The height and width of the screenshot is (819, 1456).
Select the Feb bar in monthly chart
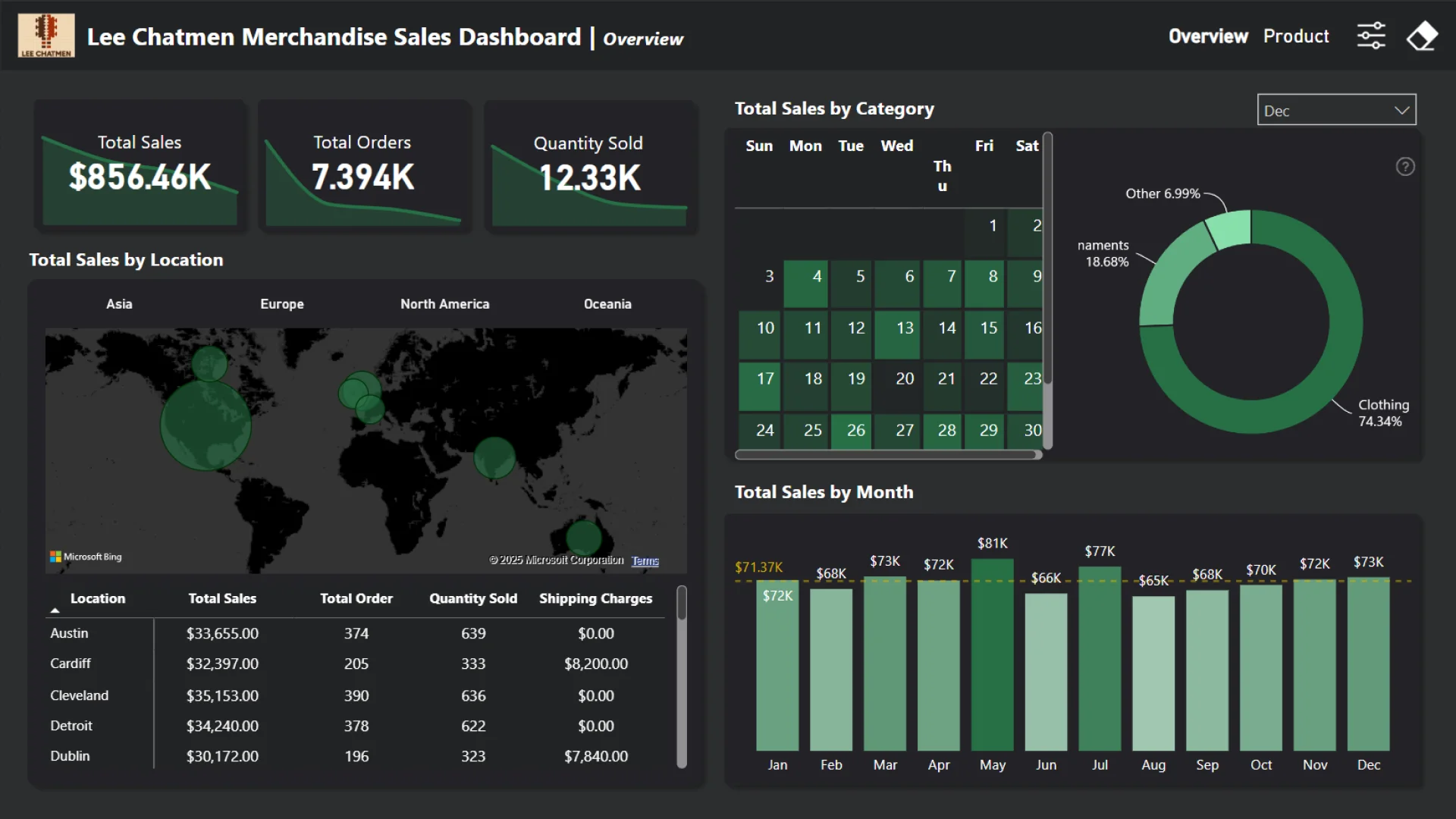(831, 670)
